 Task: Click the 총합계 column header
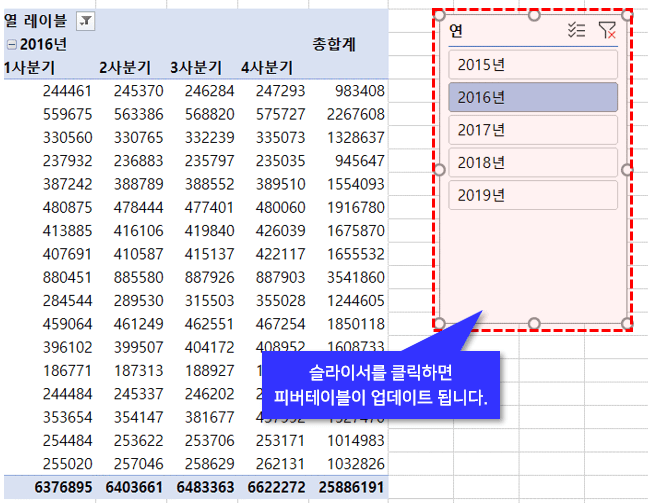pyautogui.click(x=334, y=44)
